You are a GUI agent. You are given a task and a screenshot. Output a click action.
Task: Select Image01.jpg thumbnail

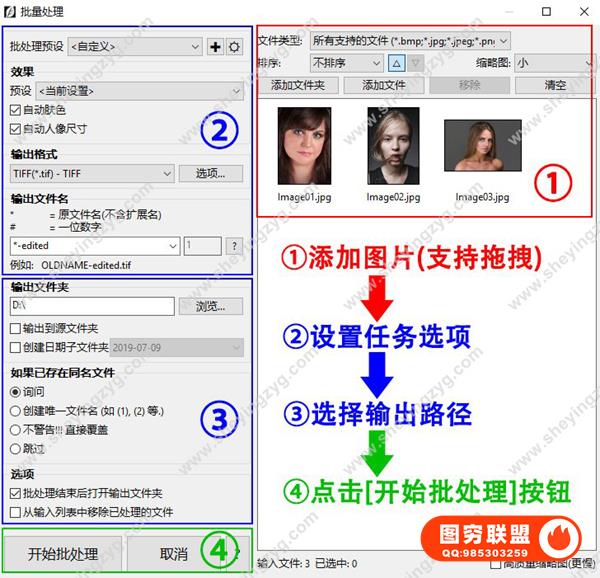click(x=304, y=146)
